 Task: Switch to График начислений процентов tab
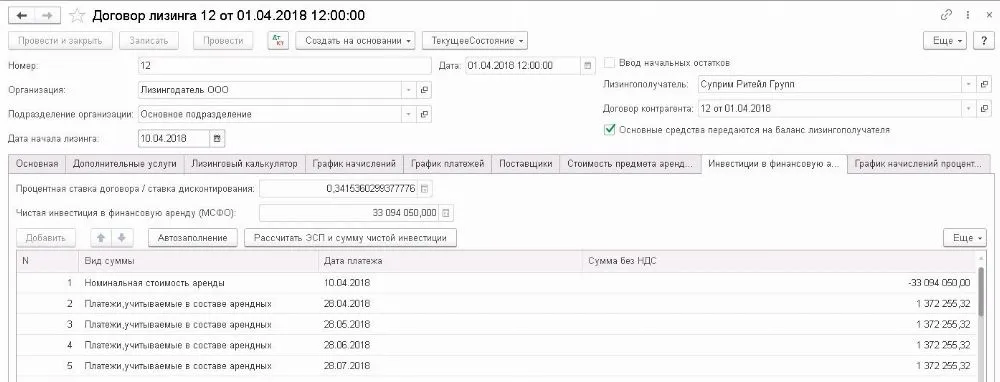tap(919, 164)
